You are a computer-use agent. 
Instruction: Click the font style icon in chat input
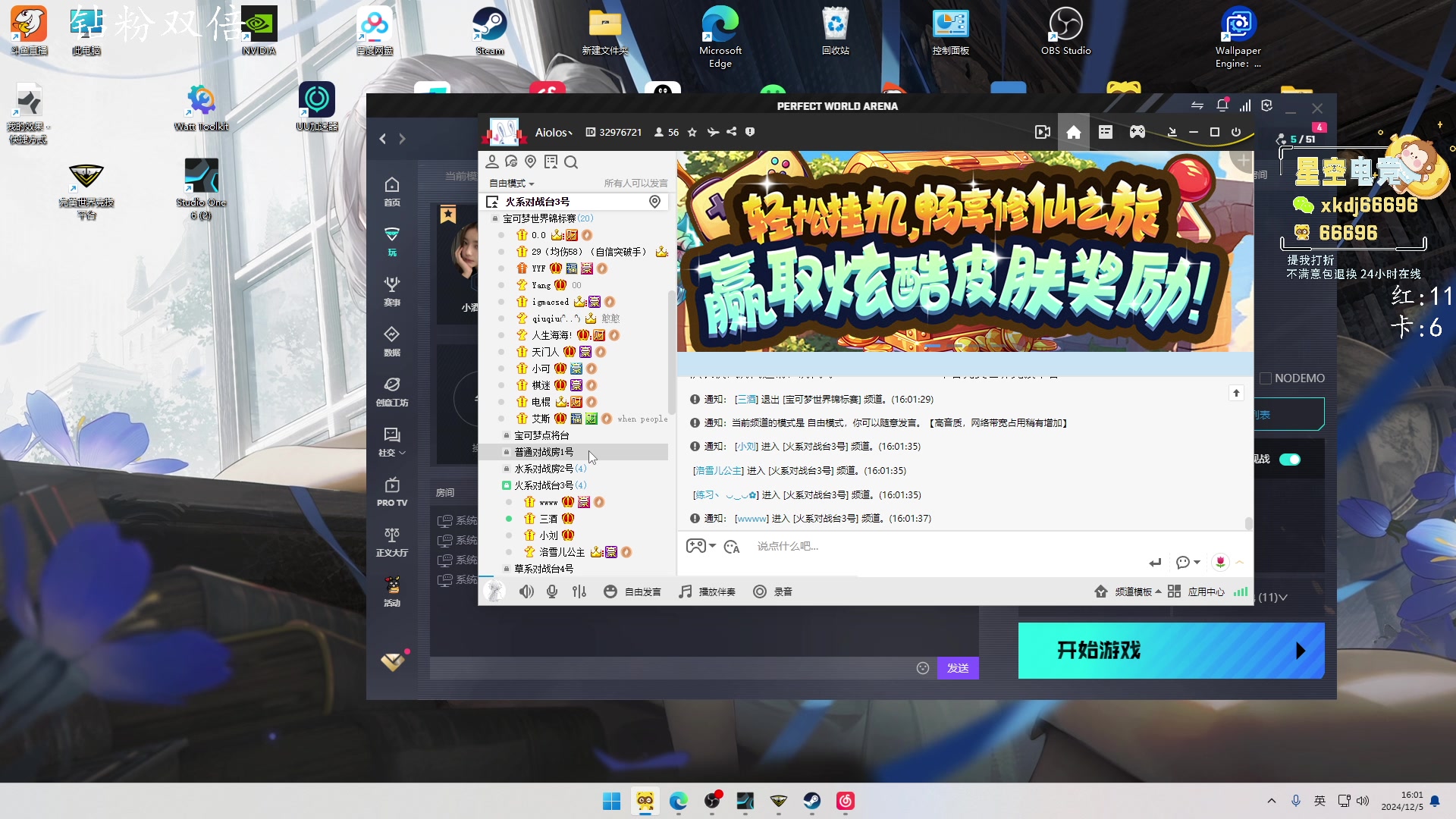[732, 547]
